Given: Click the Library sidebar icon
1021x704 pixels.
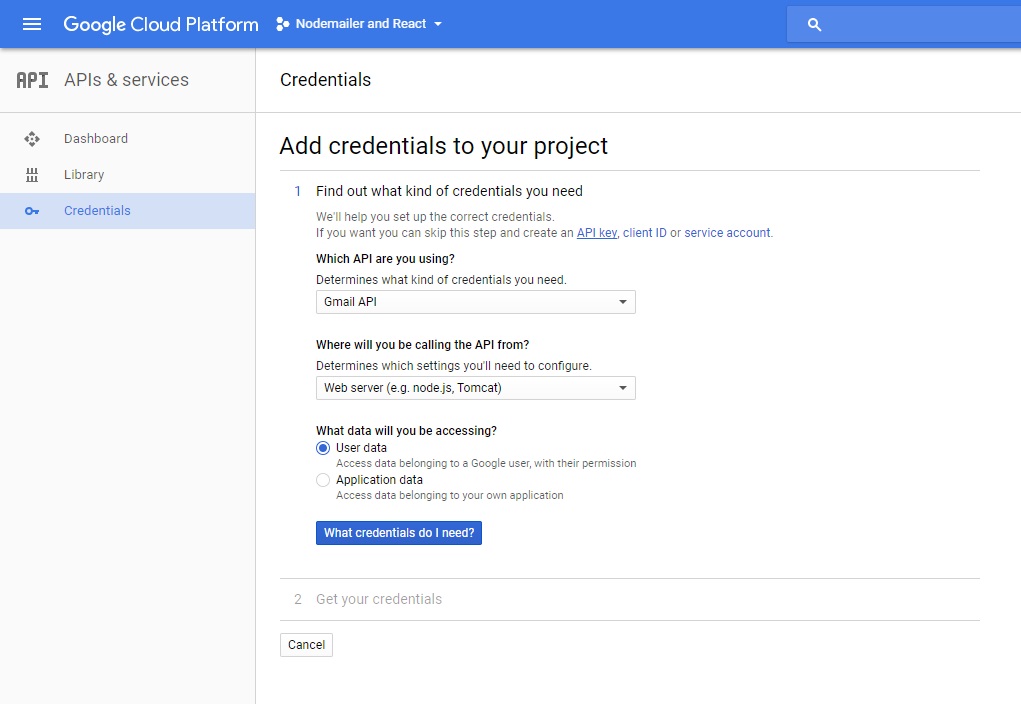Looking at the screenshot, I should coord(32,175).
